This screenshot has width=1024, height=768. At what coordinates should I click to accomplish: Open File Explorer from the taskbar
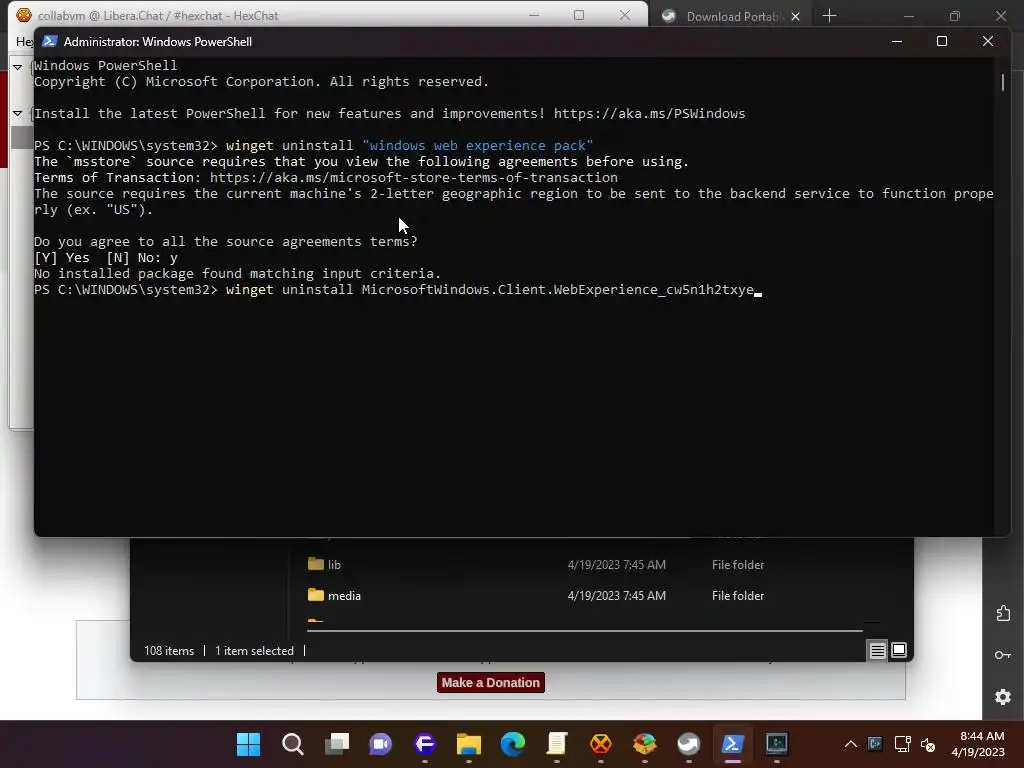[x=468, y=744]
